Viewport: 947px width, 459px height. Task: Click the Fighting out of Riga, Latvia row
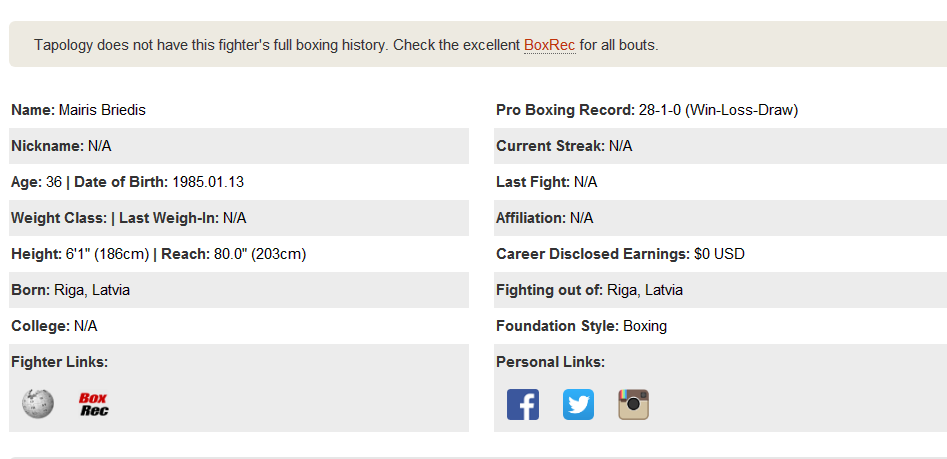coord(720,290)
